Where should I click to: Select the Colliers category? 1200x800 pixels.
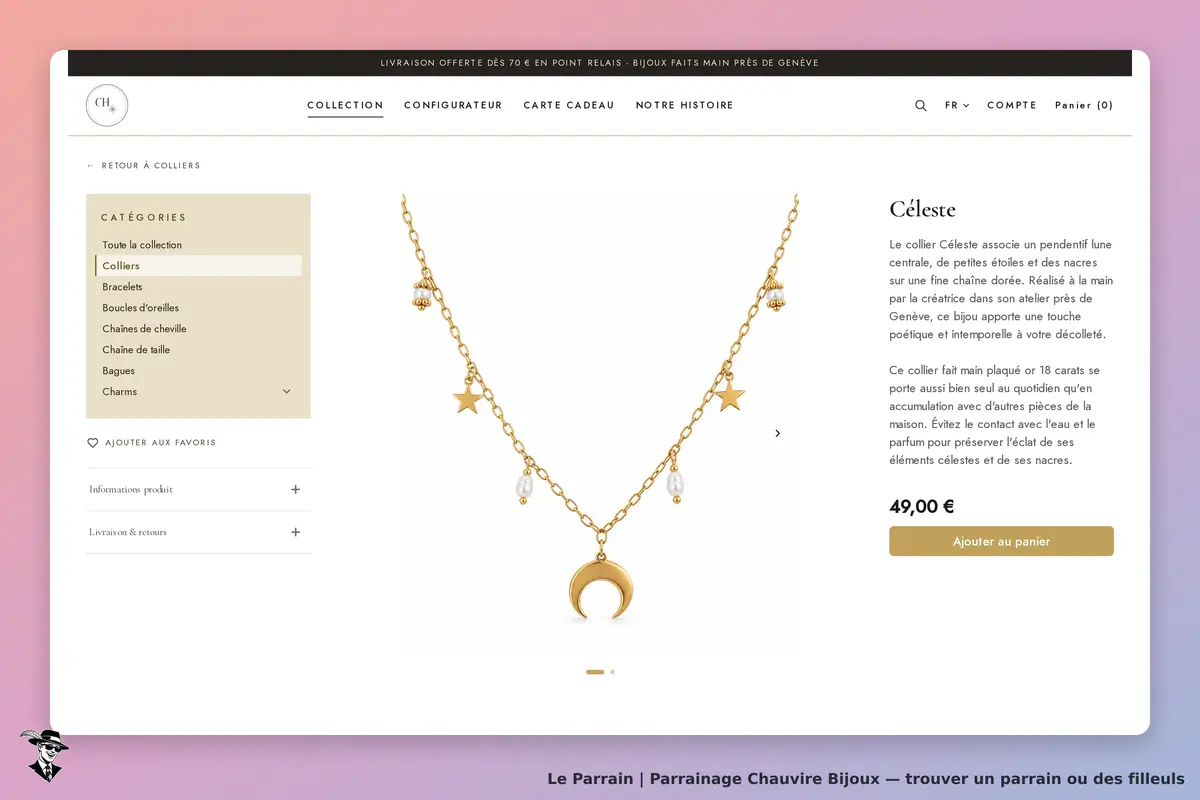[198, 266]
